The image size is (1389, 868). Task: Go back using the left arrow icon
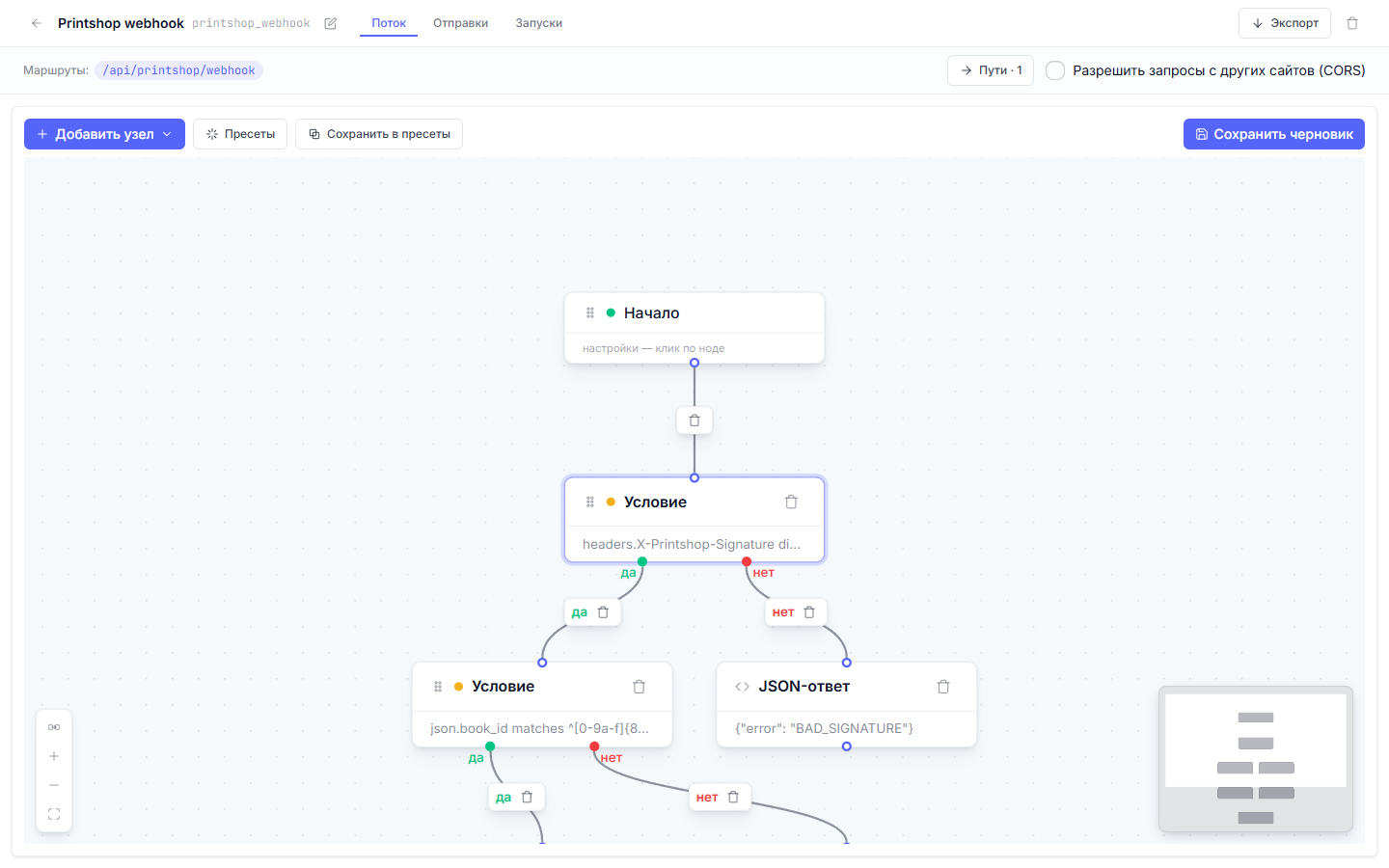(x=37, y=23)
